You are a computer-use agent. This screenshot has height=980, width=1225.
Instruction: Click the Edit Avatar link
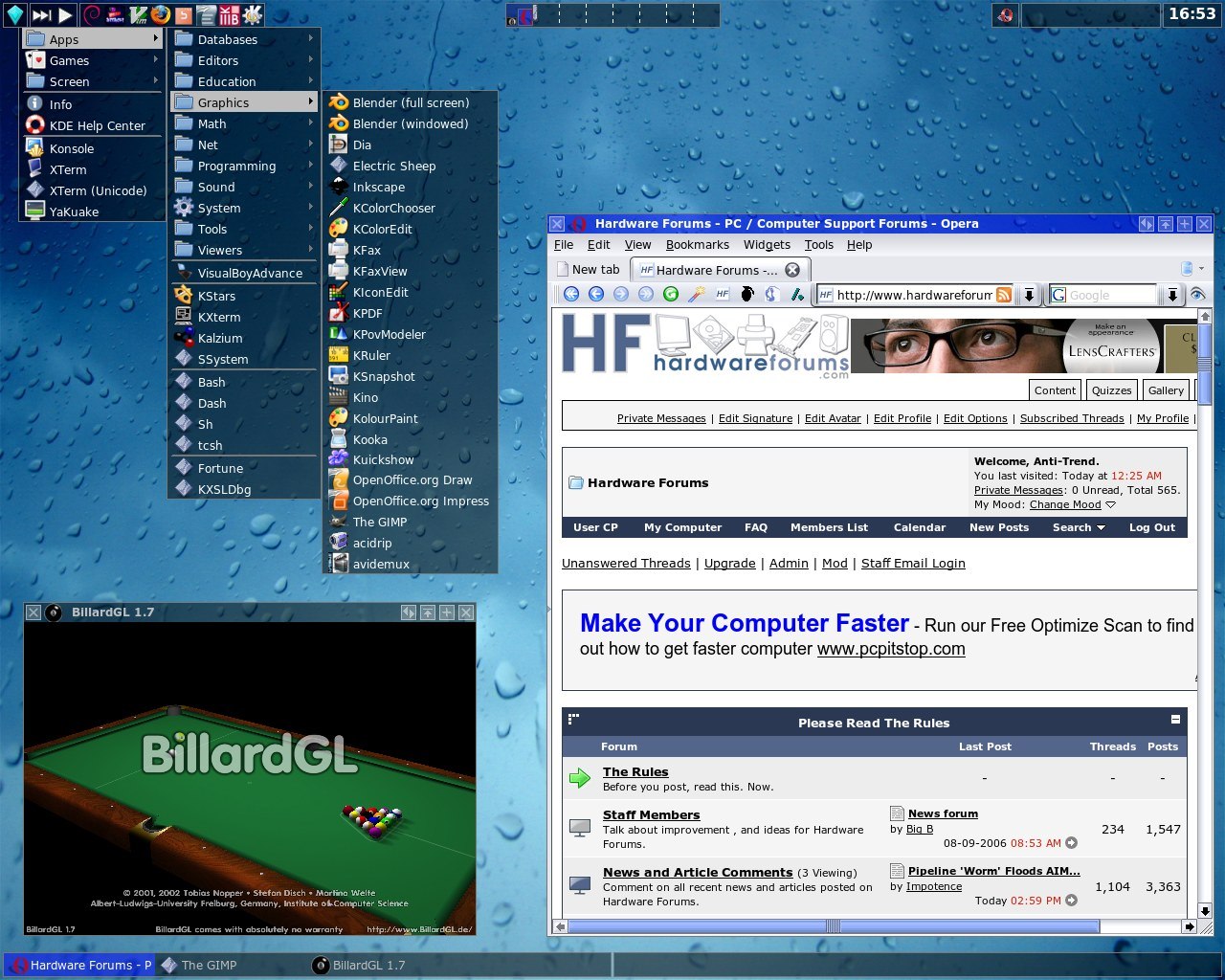[x=833, y=418]
